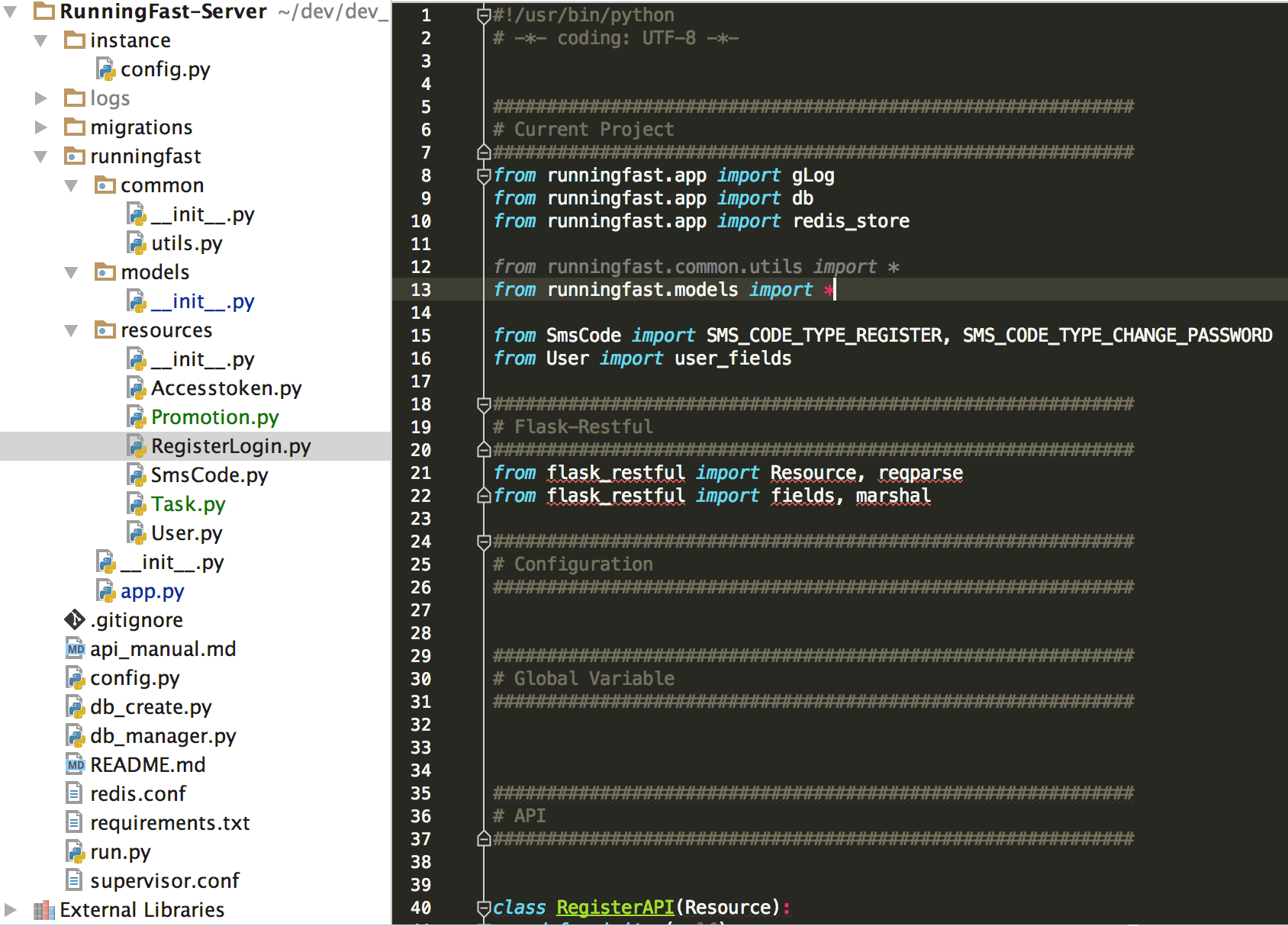Click SMS_CODE_TYPE_CHANGE_PASSWORD on line 15

point(1117,336)
